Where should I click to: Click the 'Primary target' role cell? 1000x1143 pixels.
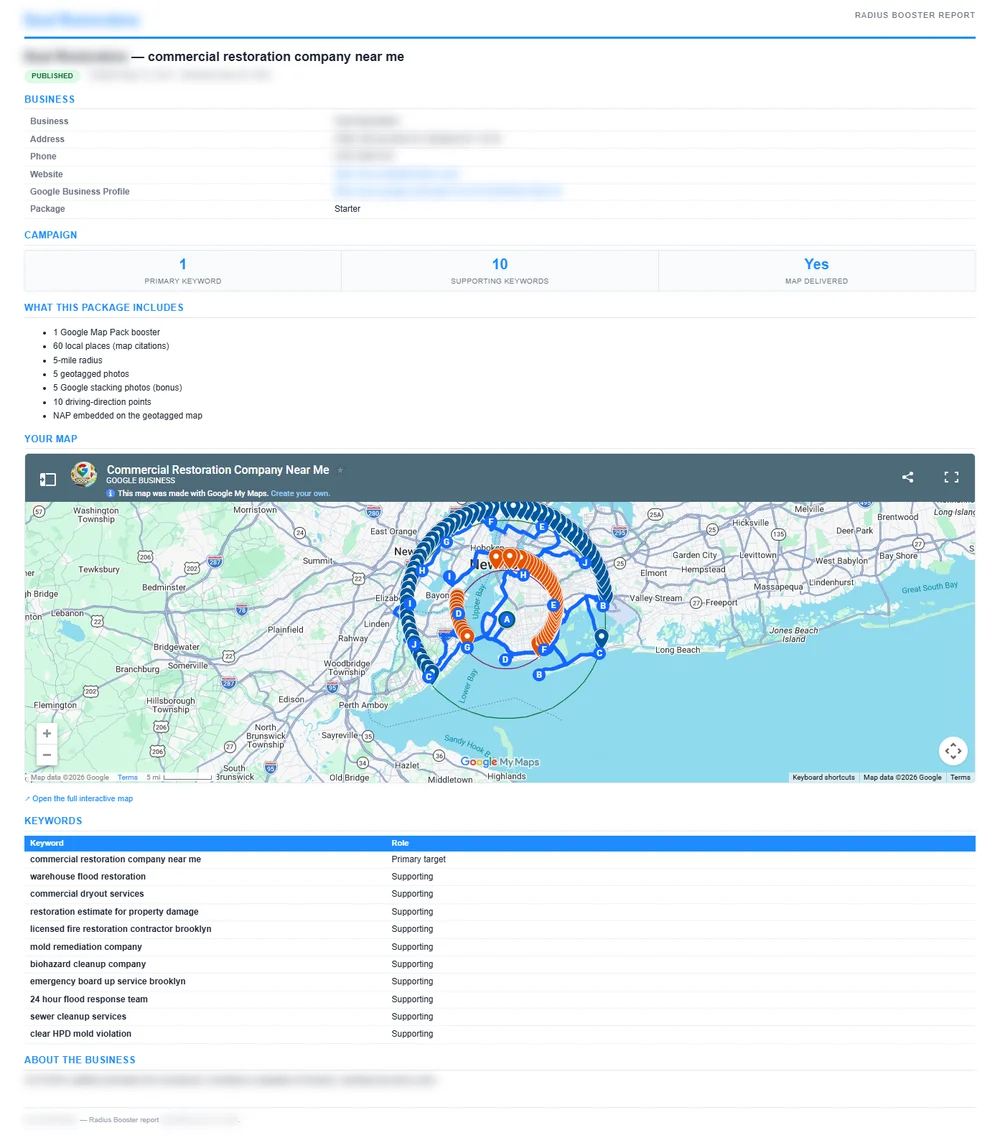(418, 859)
